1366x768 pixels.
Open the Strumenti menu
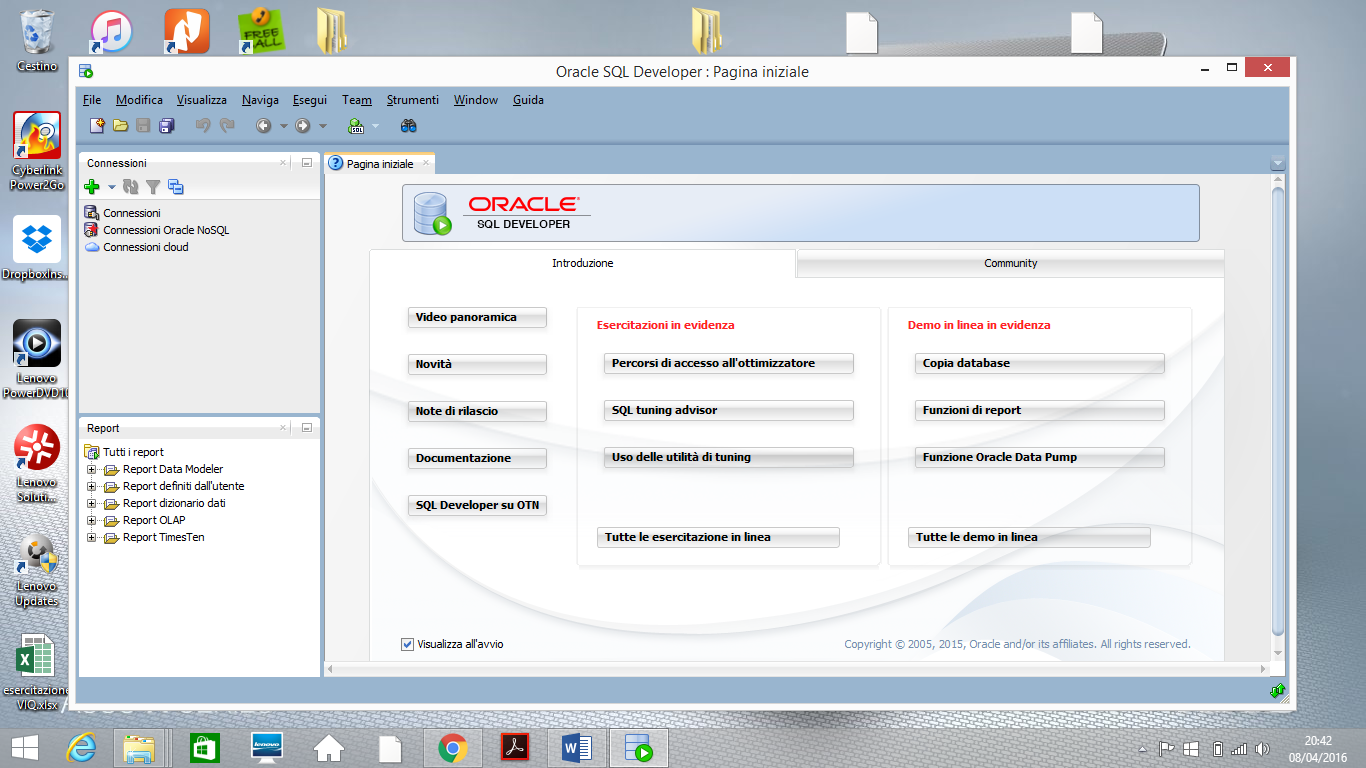click(413, 100)
